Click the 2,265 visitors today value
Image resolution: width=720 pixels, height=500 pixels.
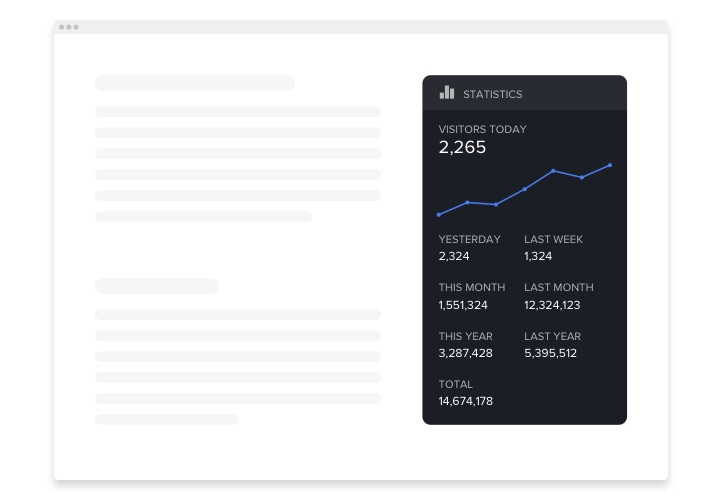[x=462, y=147]
